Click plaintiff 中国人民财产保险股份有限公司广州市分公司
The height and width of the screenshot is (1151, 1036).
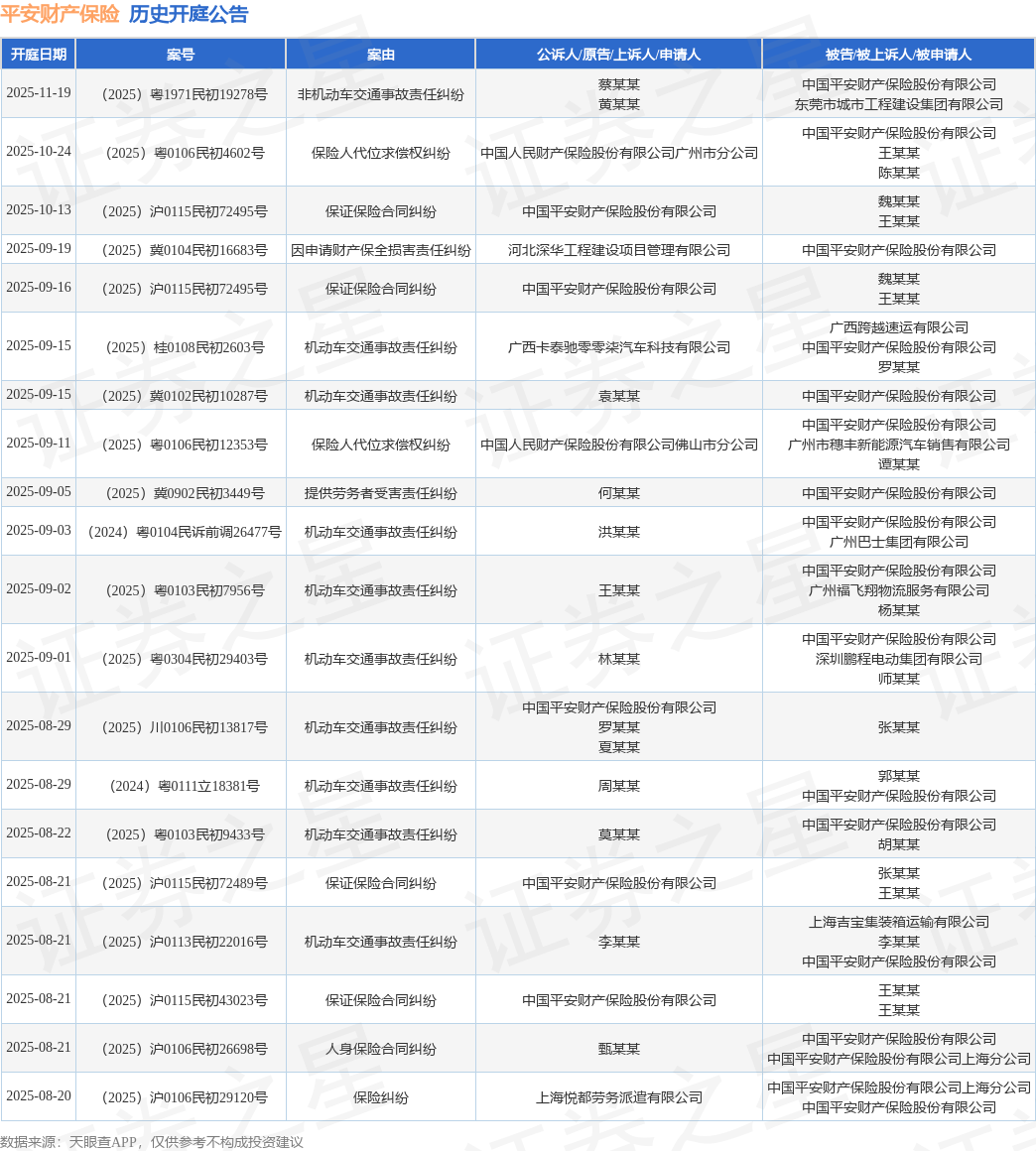[x=619, y=153]
